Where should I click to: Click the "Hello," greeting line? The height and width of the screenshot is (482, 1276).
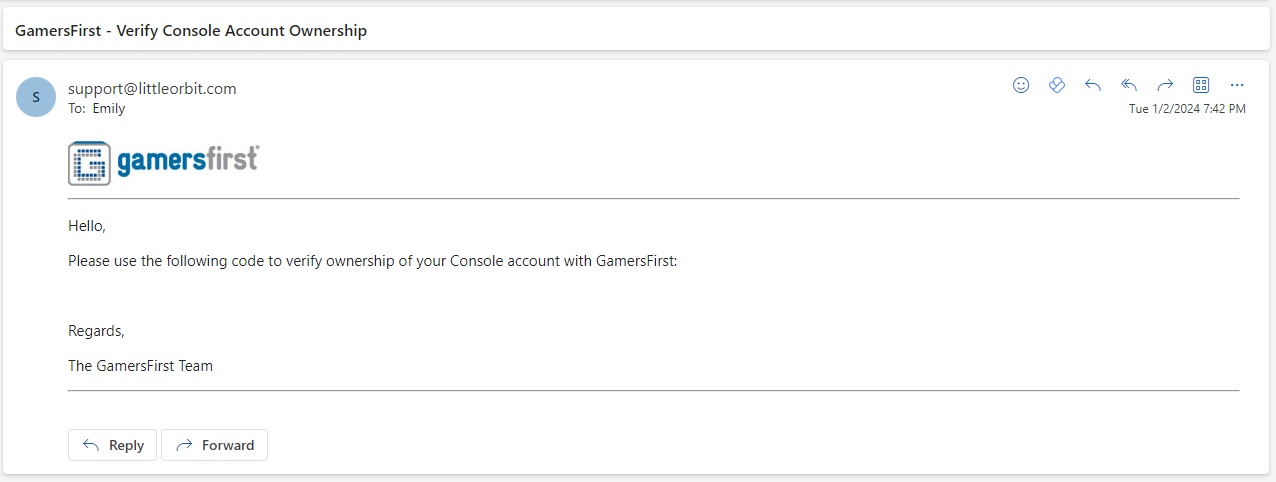[87, 226]
